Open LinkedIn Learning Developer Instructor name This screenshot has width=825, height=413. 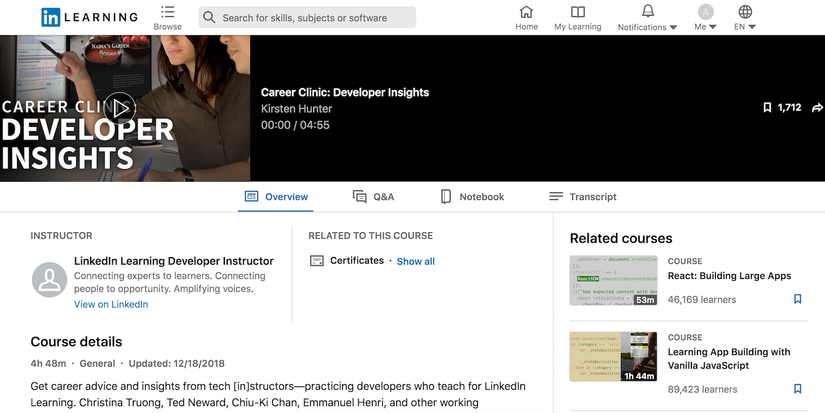click(174, 261)
